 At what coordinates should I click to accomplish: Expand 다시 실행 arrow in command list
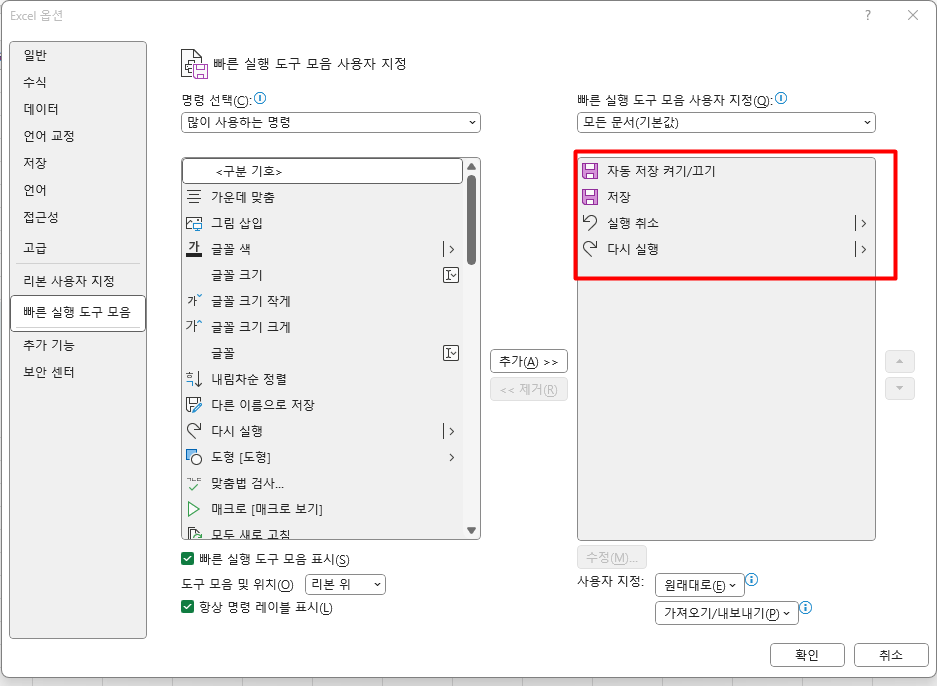pyautogui.click(x=451, y=431)
